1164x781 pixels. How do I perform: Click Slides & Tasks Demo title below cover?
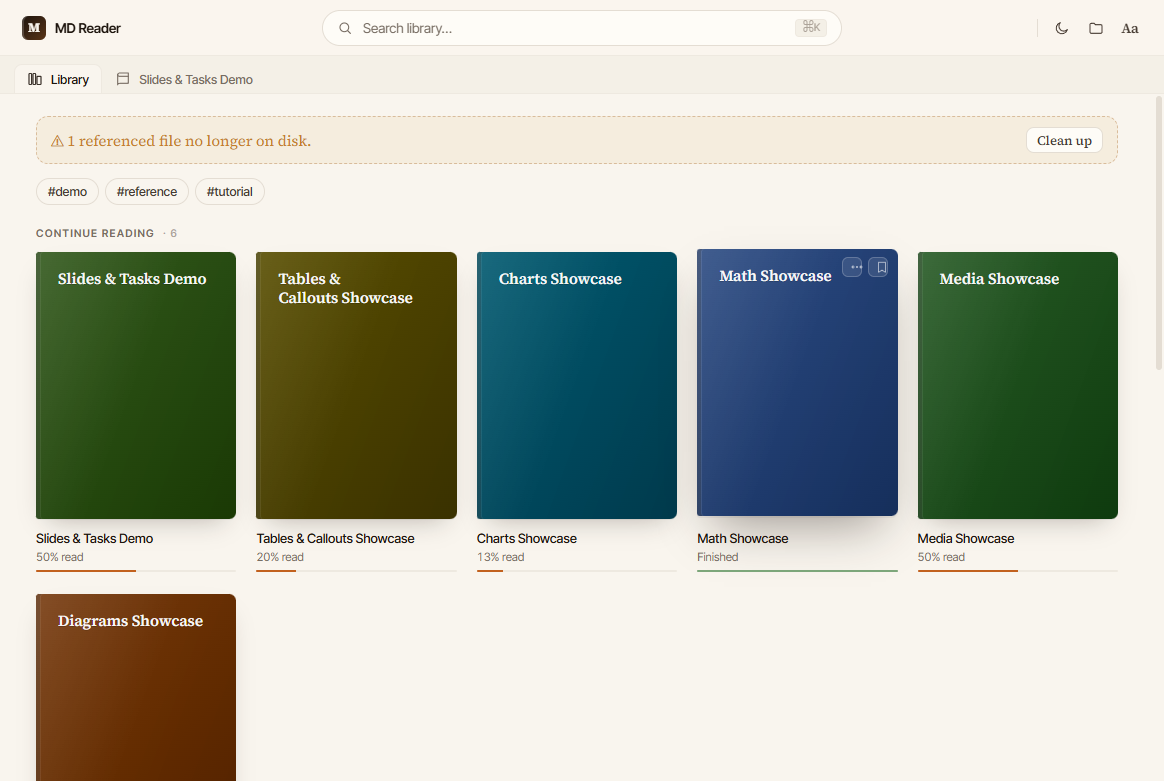coord(94,538)
